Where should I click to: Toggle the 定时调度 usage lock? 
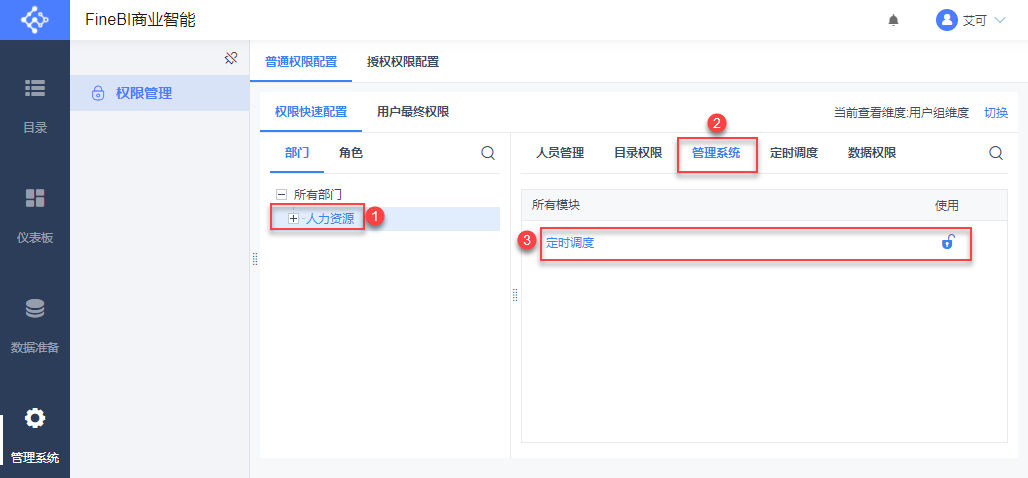(948, 242)
